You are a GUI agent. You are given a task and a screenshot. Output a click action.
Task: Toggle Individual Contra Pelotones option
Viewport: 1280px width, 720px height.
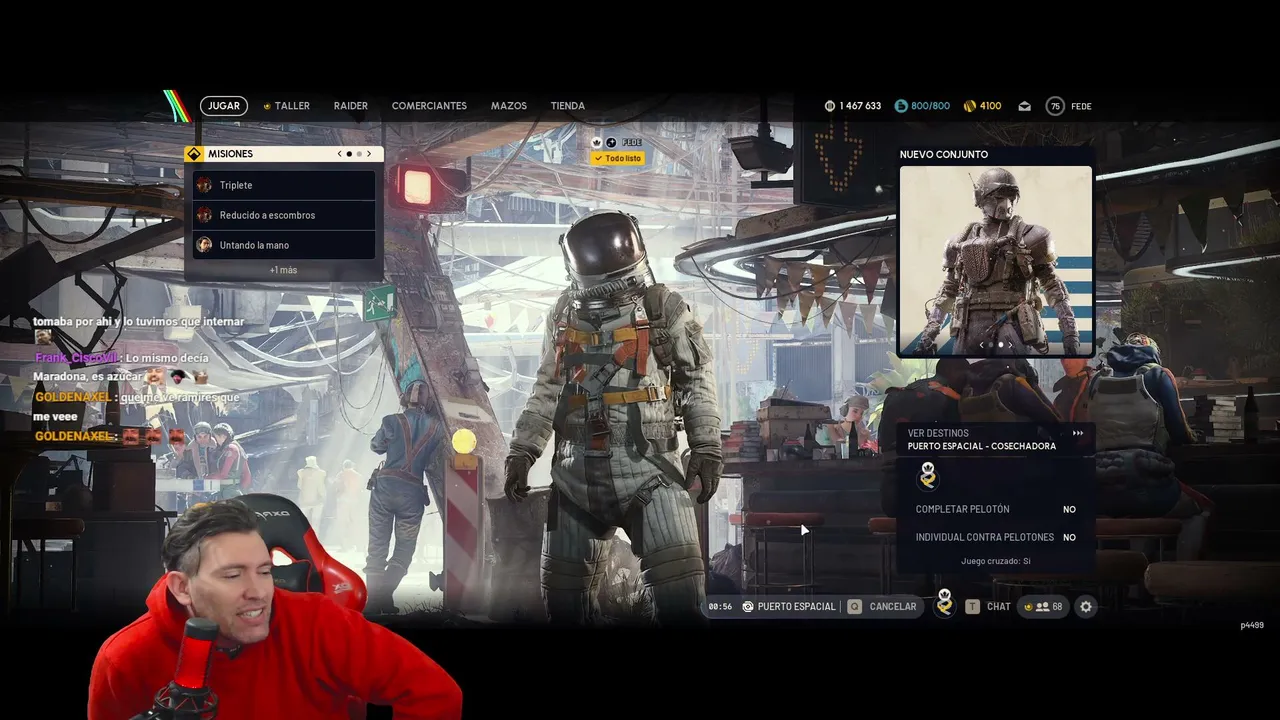click(x=995, y=537)
